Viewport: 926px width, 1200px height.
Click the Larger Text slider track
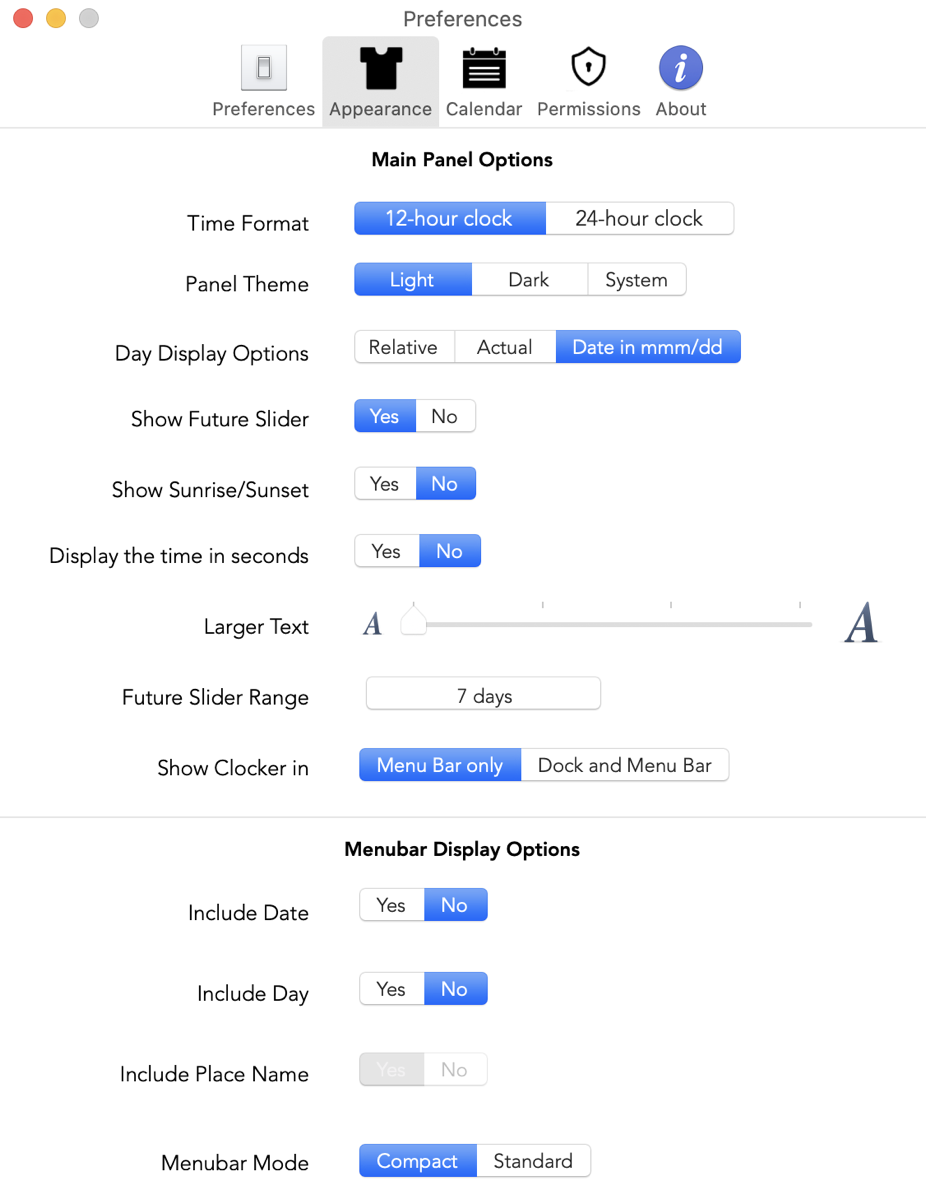[x=610, y=625]
